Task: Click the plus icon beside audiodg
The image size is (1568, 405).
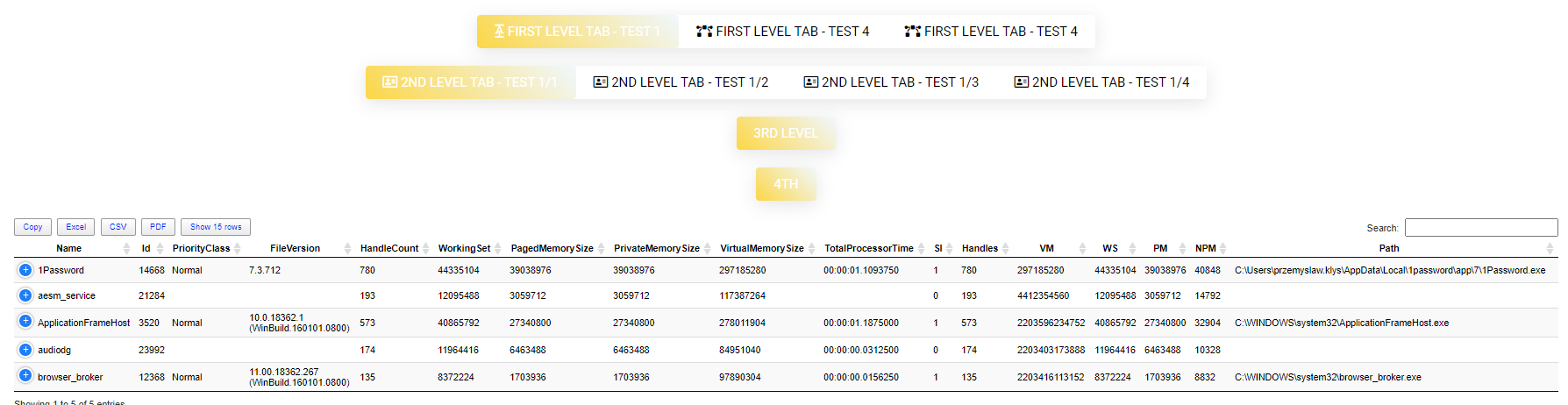Action: coord(25,350)
